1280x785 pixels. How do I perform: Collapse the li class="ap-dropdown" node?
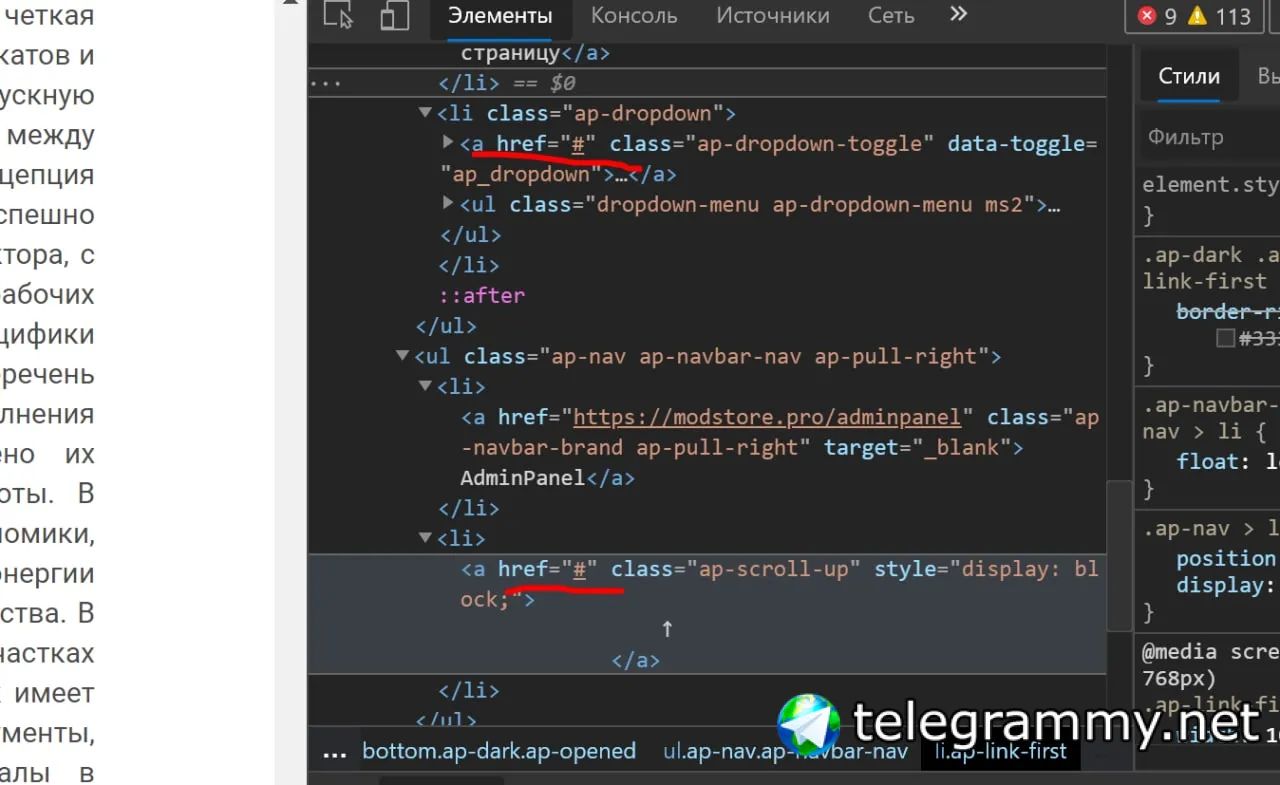coord(425,113)
